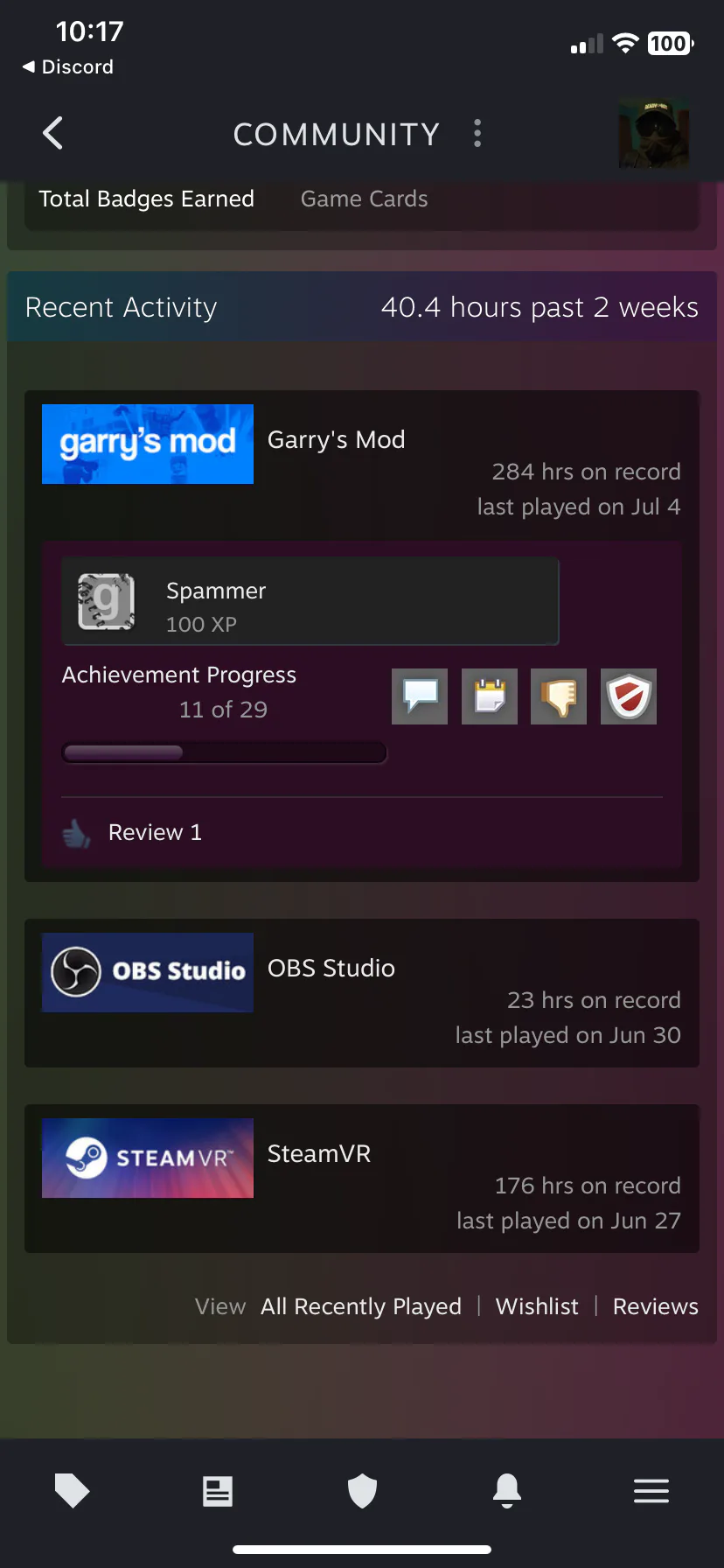Image resolution: width=724 pixels, height=1568 pixels.
Task: Open the Store tag icon in bottom bar
Action: (73, 1490)
